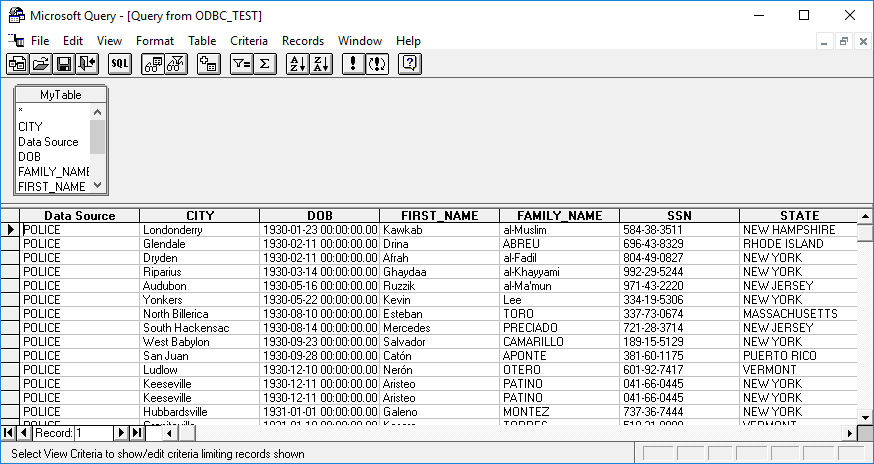Open the Criteria menu
Viewport: 874px width, 464px height.
[x=249, y=41]
